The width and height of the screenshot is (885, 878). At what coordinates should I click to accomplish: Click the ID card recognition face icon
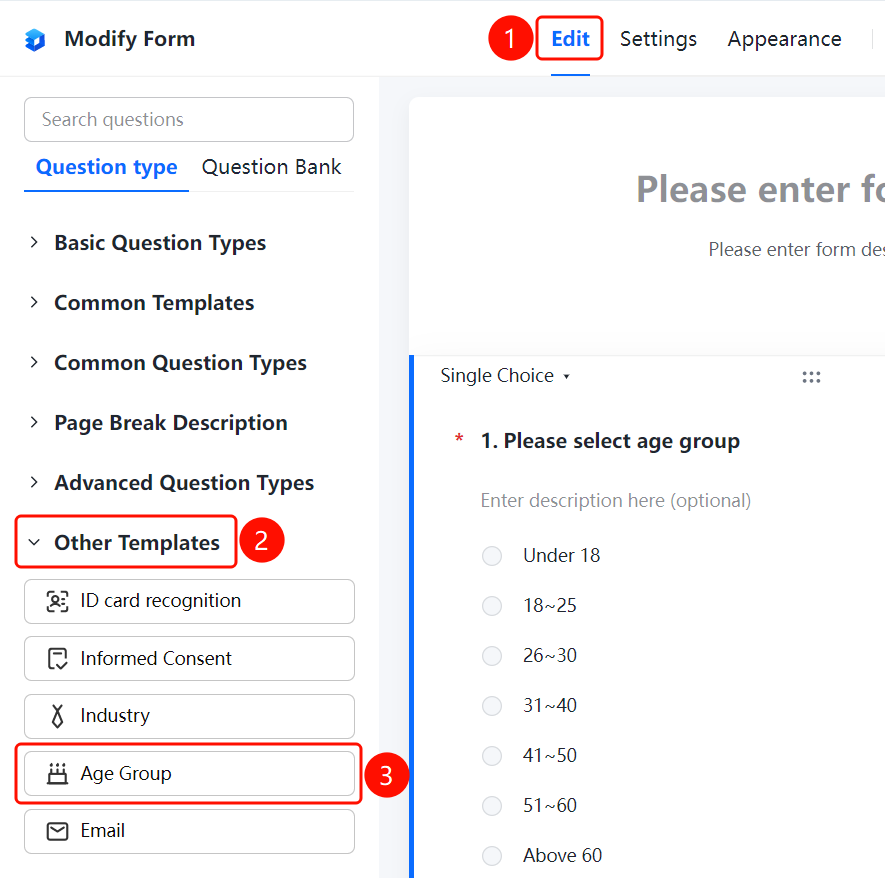pyautogui.click(x=57, y=602)
